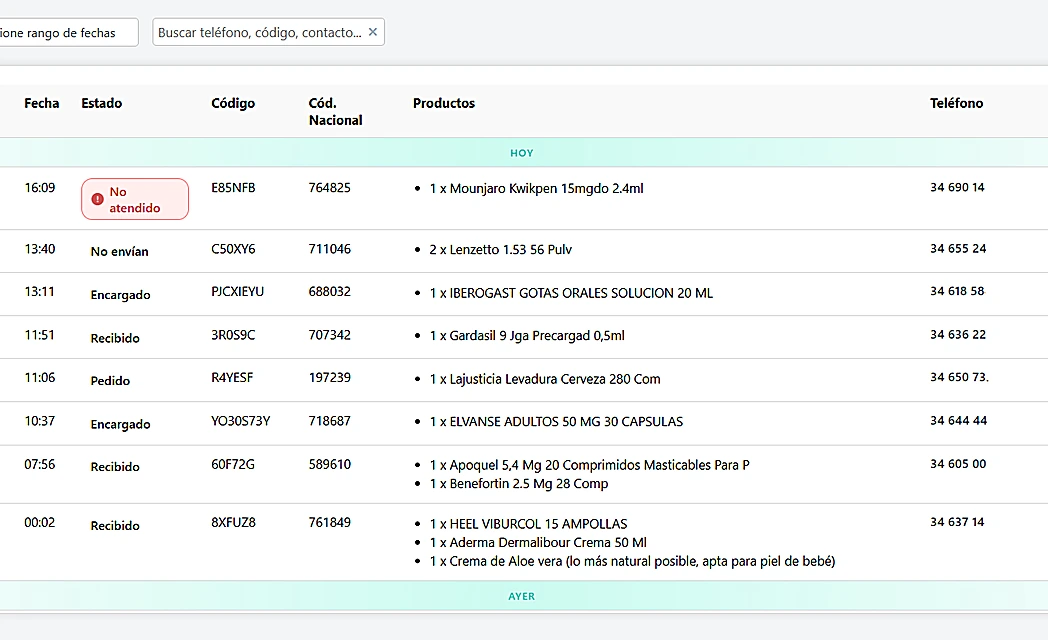Sort by the Fecha column header
Viewport: 1048px width, 640px height.
pyautogui.click(x=42, y=103)
